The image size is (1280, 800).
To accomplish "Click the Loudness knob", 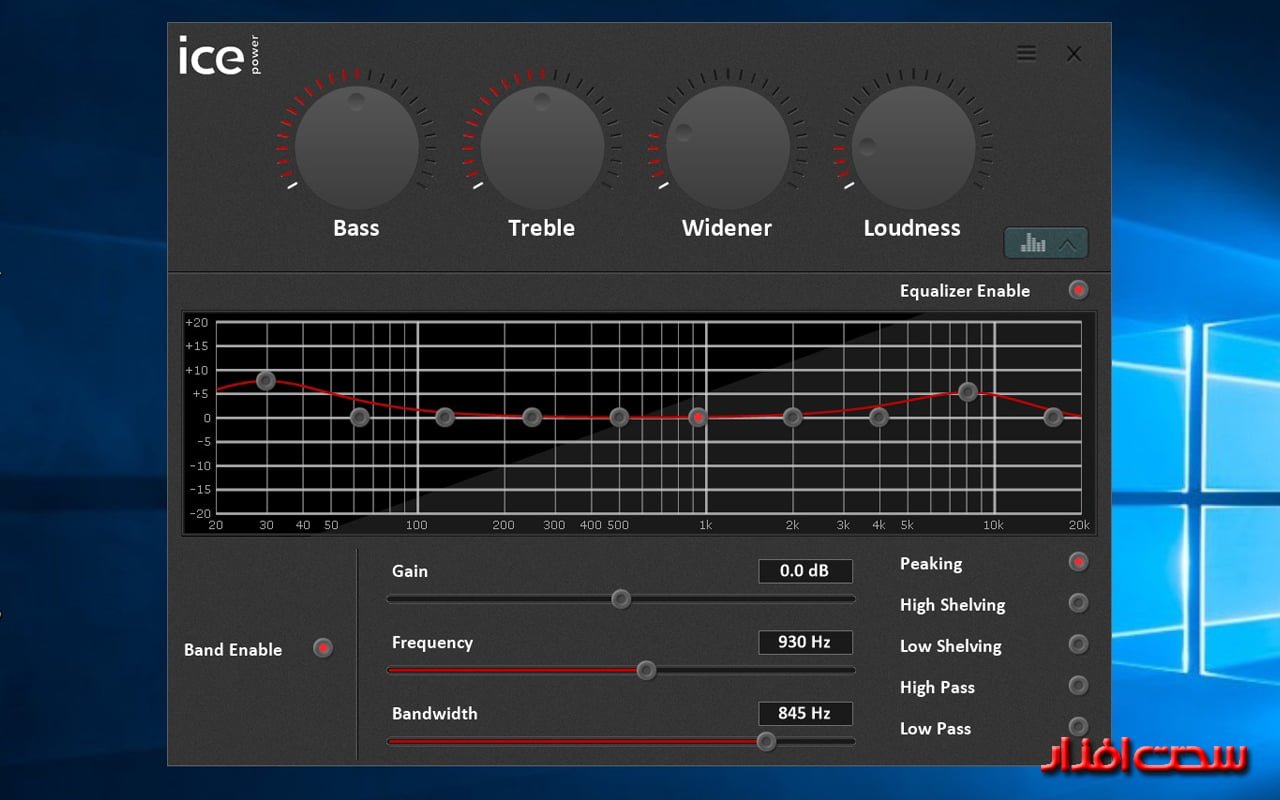I will [913, 147].
